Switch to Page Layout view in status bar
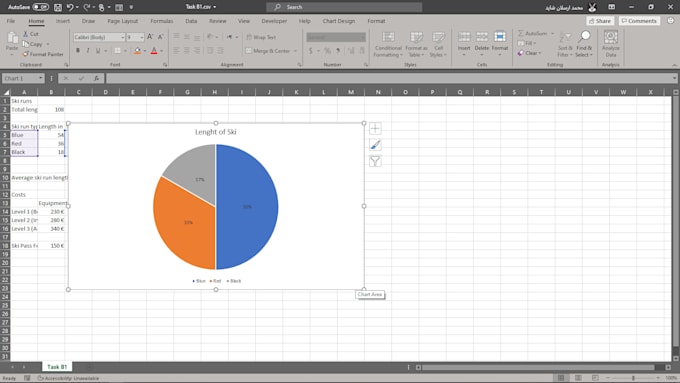 pyautogui.click(x=578, y=378)
